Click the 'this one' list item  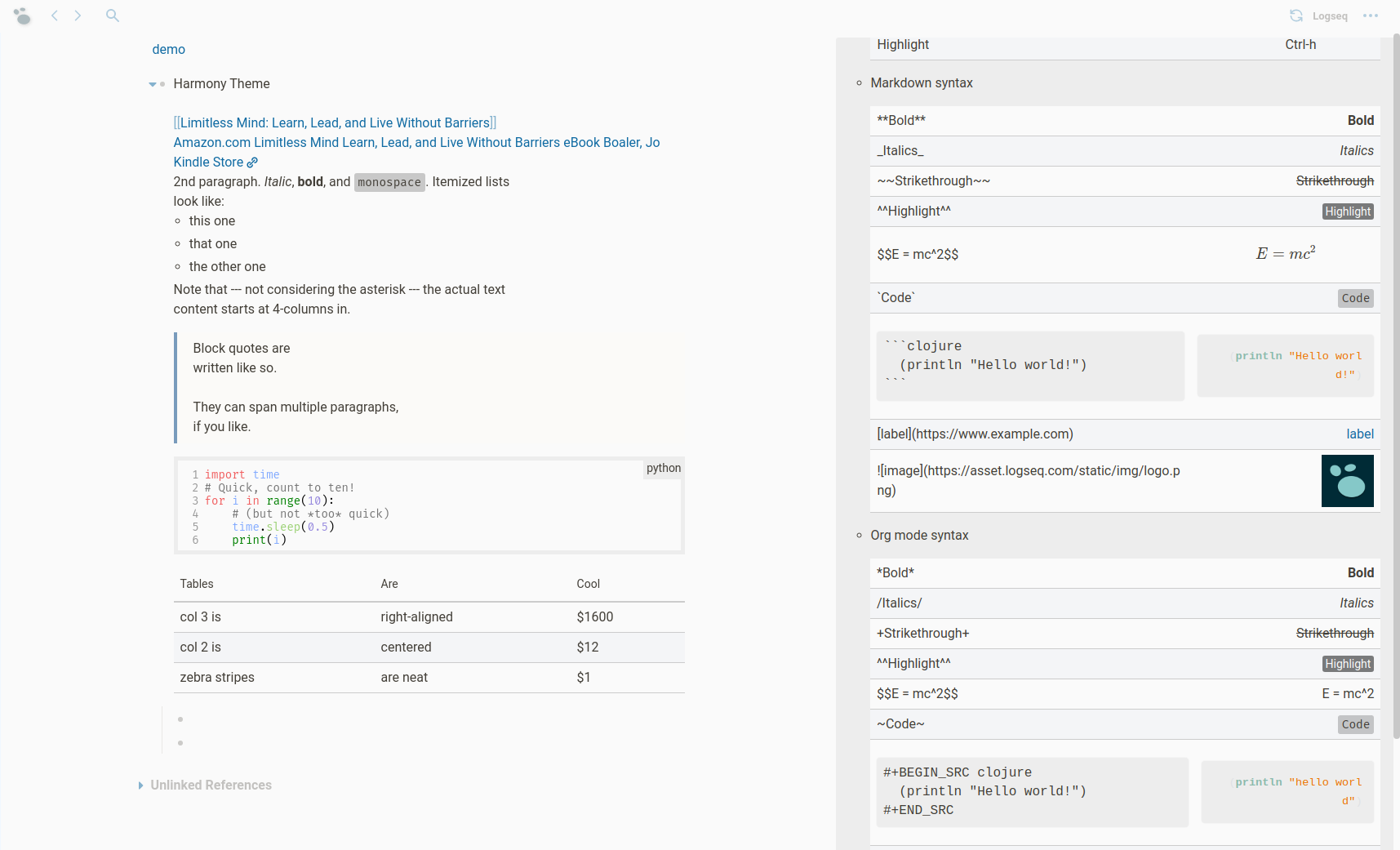coord(211,220)
